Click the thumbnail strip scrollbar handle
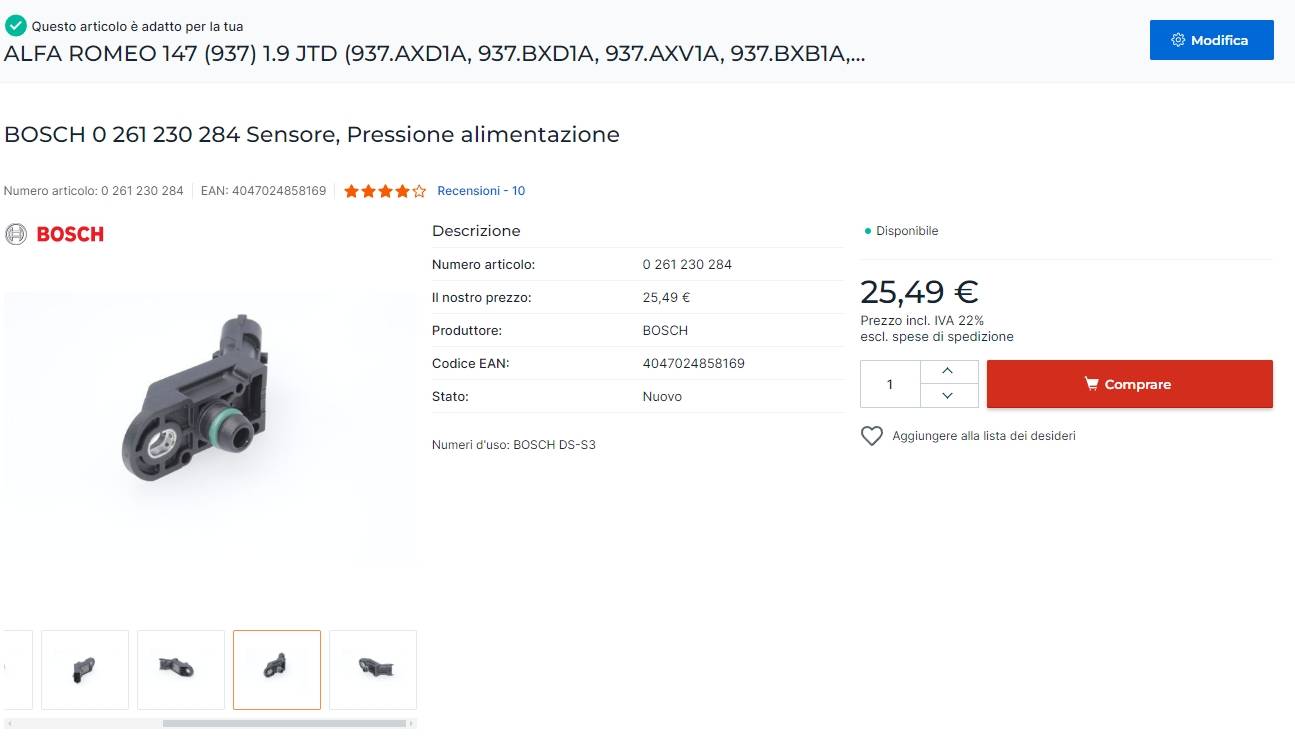Image resolution: width=1295 pixels, height=737 pixels. 285,723
